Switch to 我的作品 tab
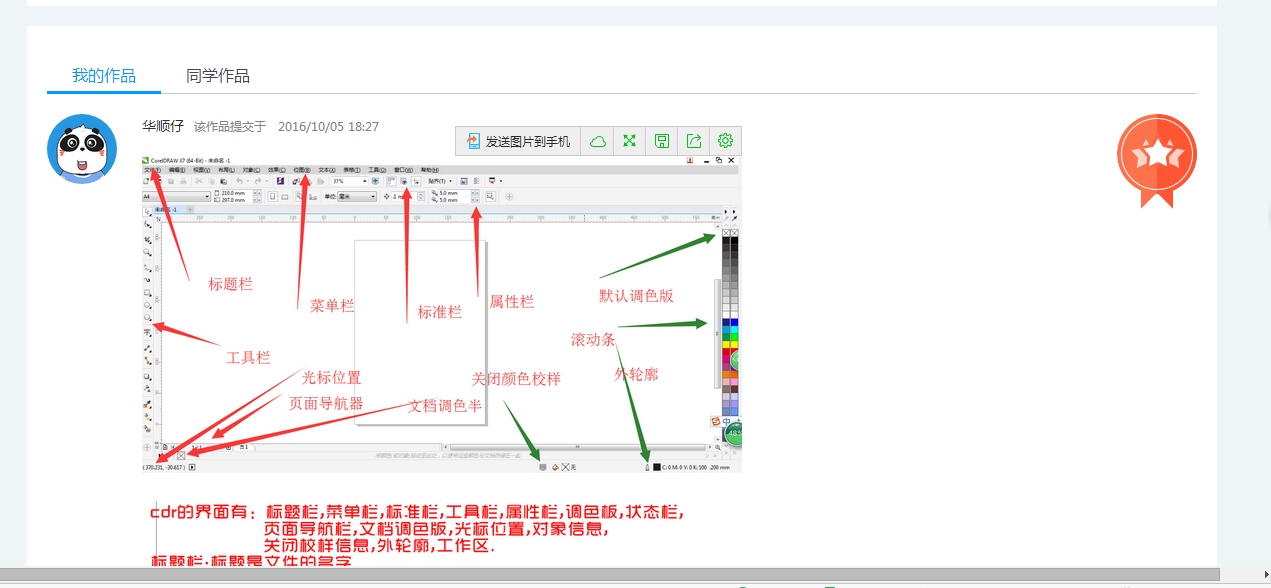The width and height of the screenshot is (1271, 588). click(x=103, y=76)
